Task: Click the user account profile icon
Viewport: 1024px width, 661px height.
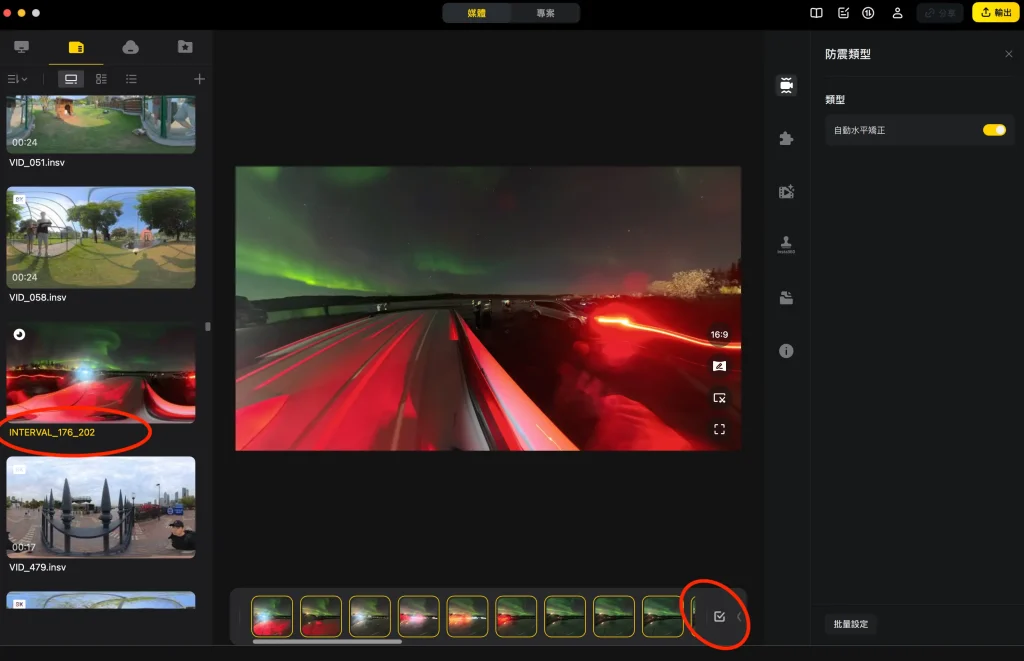Action: point(897,13)
